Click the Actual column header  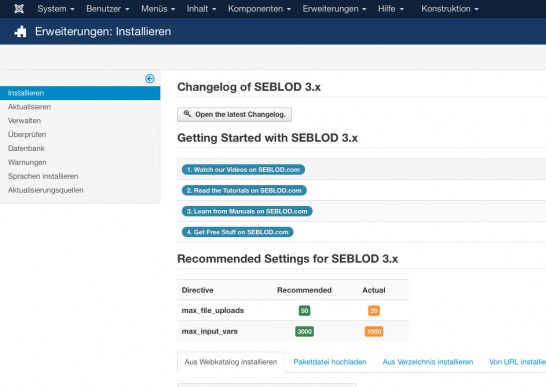374,290
